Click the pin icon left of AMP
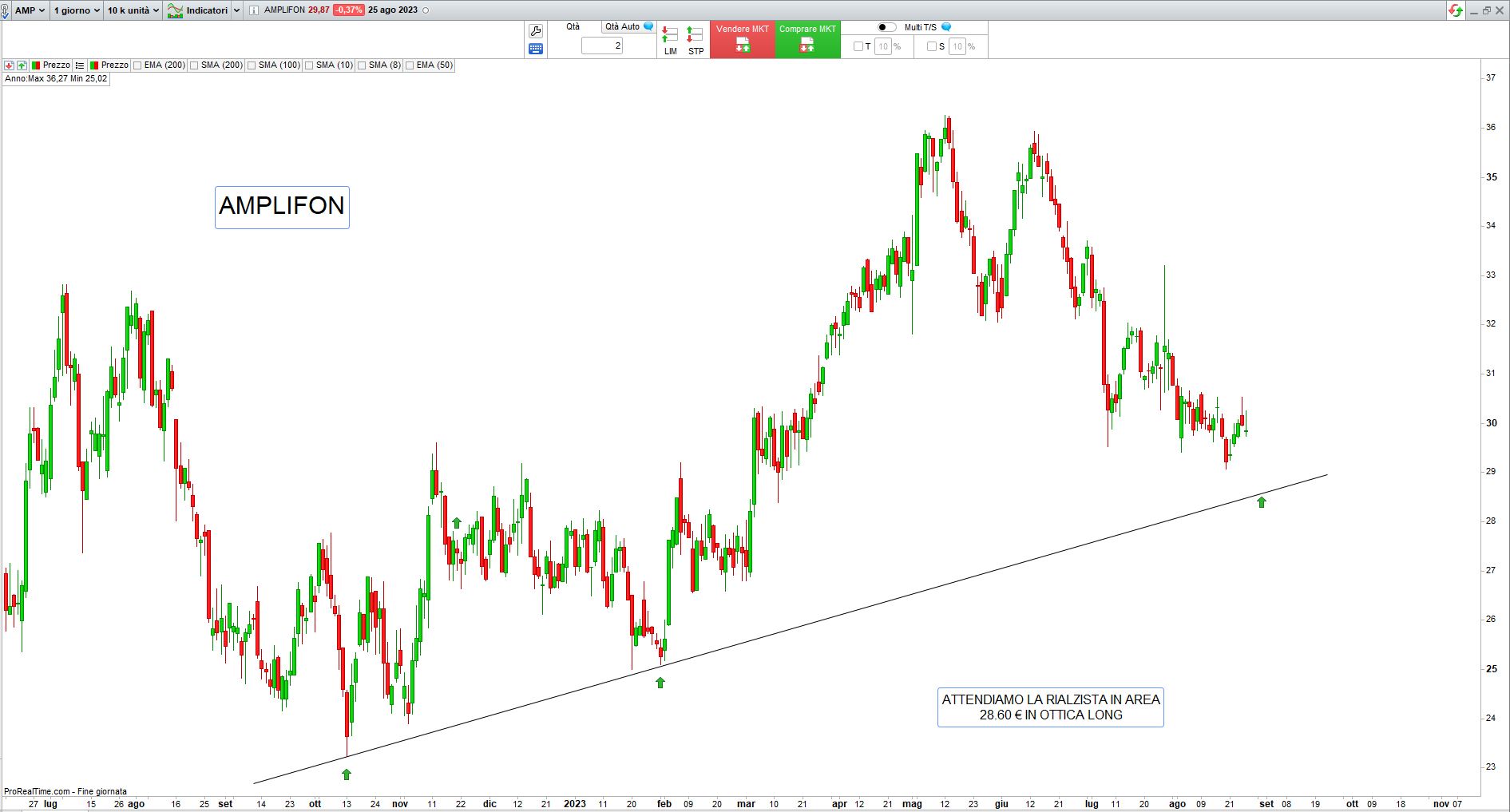Image resolution: width=1510 pixels, height=812 pixels. (x=6, y=10)
